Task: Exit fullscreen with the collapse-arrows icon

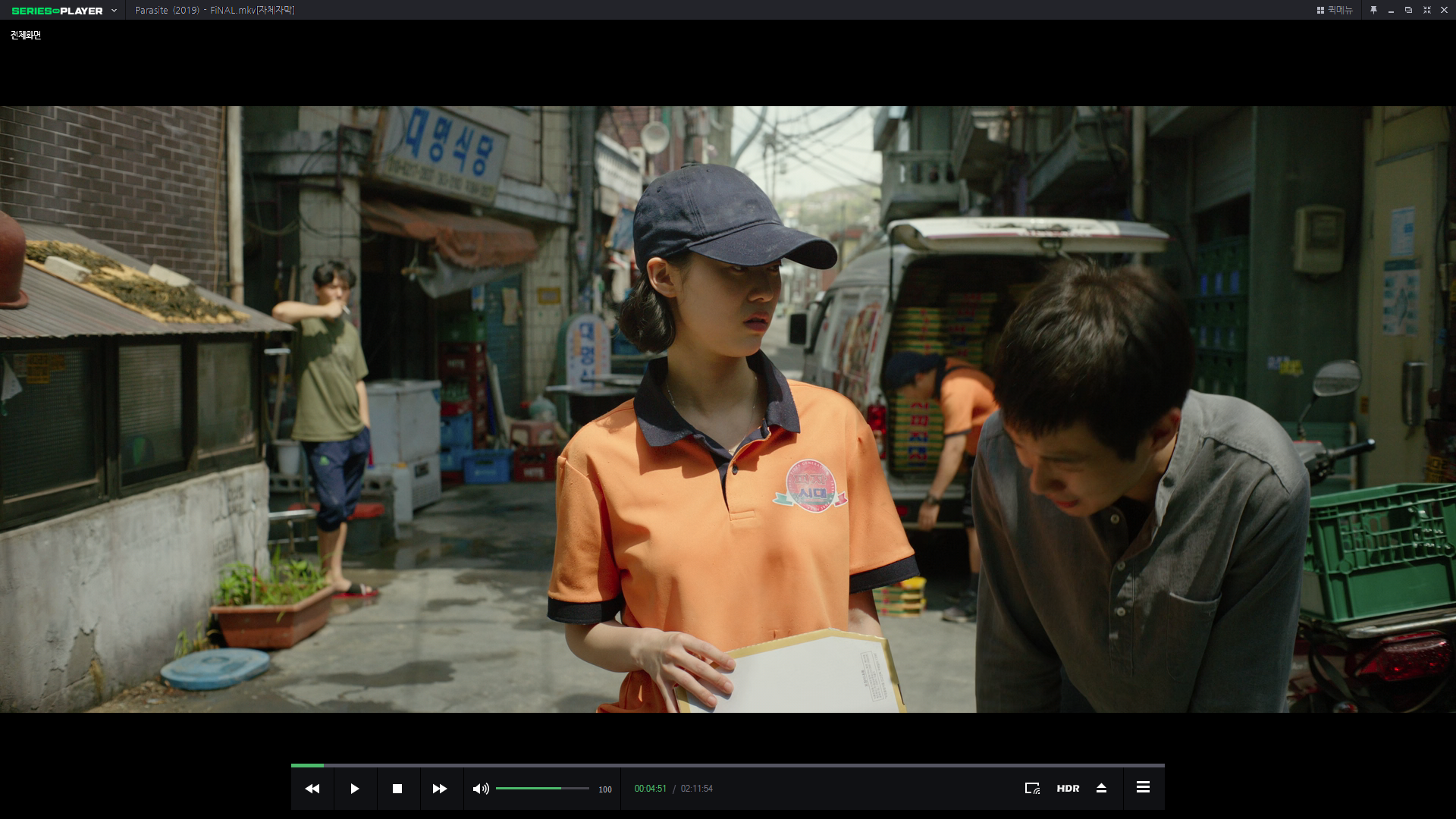Action: pos(1426,10)
